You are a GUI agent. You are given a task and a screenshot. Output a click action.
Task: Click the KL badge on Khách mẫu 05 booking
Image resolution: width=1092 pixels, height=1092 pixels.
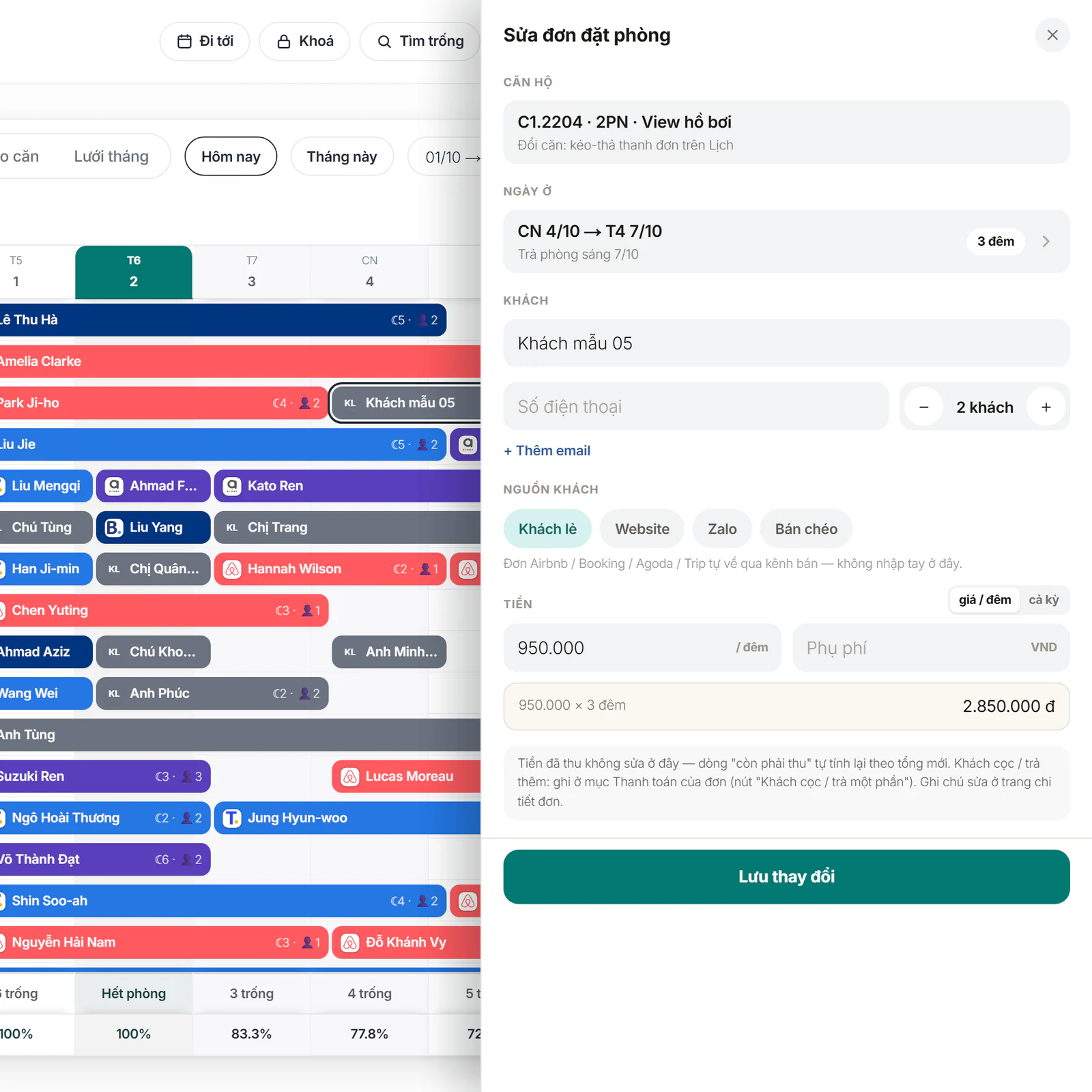coord(350,403)
